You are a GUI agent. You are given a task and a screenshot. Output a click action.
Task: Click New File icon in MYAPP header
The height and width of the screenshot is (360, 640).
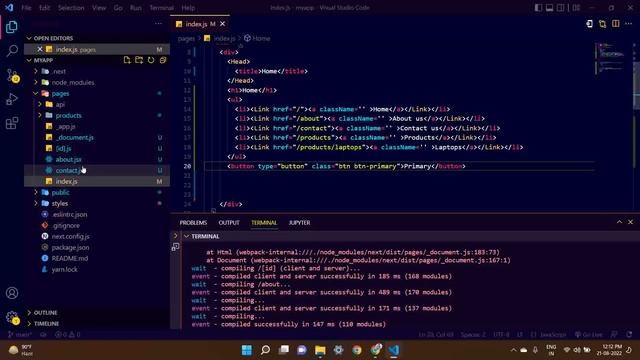[x=127, y=60]
